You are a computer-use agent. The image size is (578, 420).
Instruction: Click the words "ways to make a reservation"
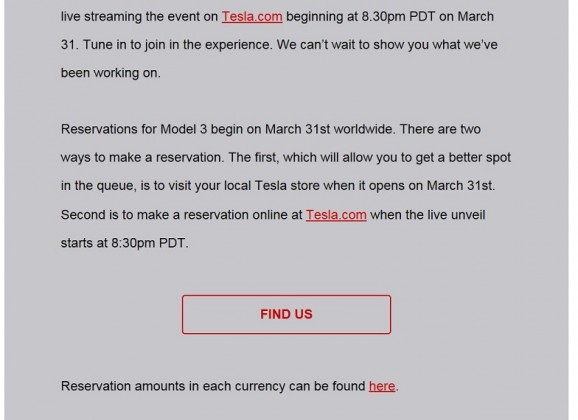click(x=141, y=158)
